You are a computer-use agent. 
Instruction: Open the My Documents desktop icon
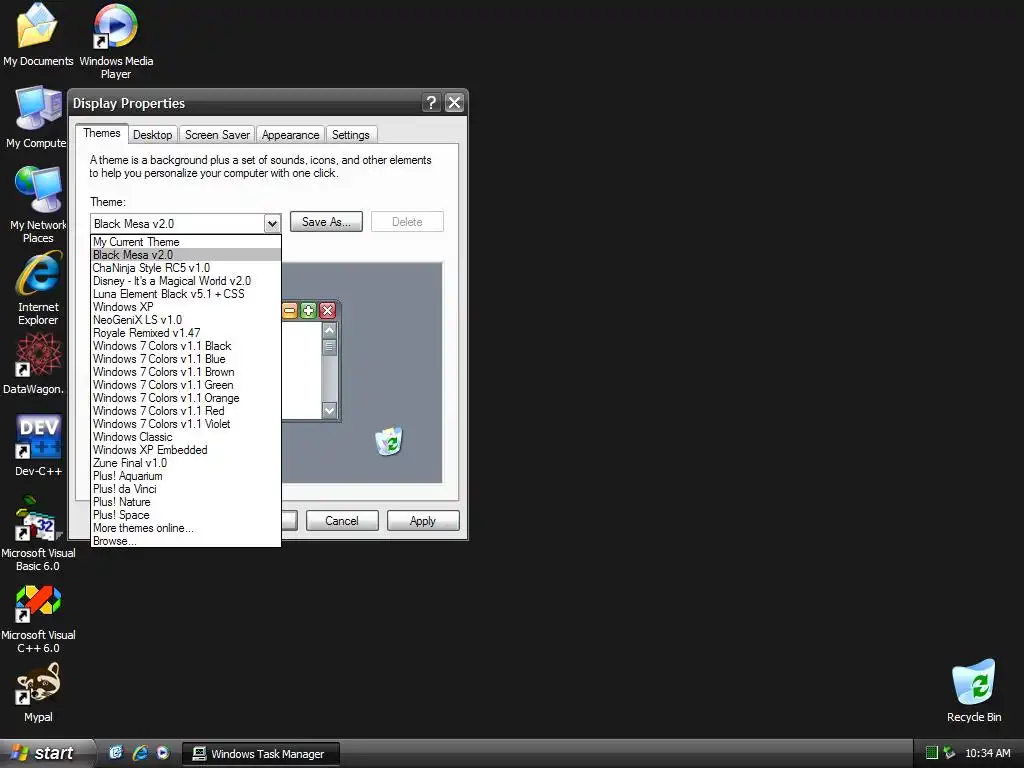click(x=37, y=34)
